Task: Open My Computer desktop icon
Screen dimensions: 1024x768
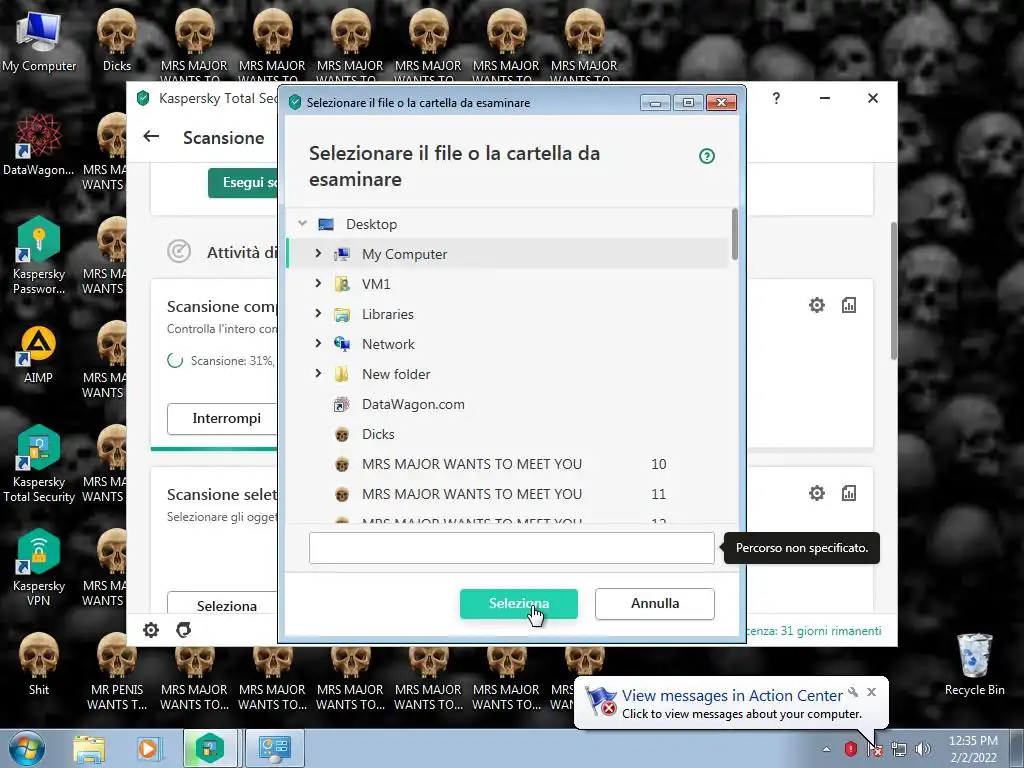Action: 39,41
